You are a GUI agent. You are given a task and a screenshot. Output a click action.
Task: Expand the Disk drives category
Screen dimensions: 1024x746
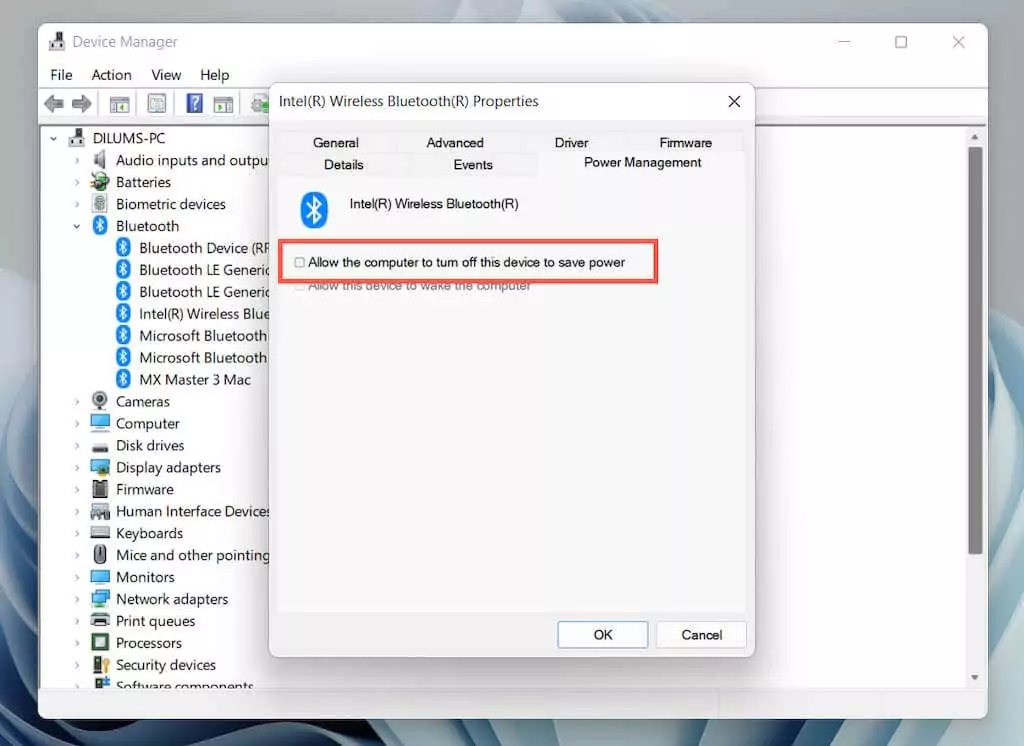point(77,446)
